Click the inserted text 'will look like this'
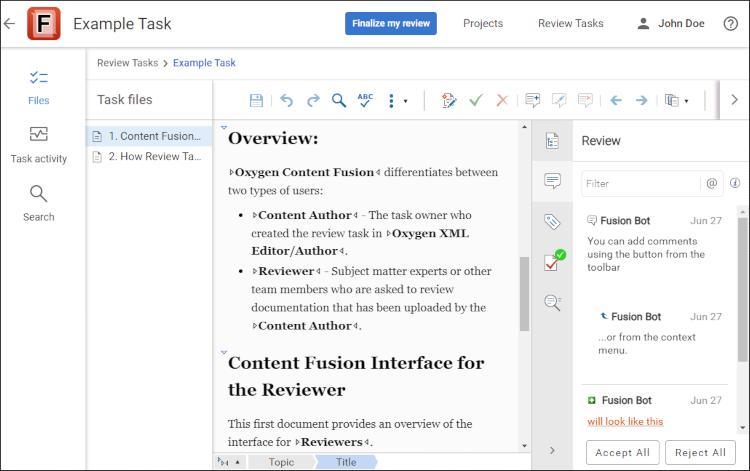The height and width of the screenshot is (471, 750). [625, 421]
